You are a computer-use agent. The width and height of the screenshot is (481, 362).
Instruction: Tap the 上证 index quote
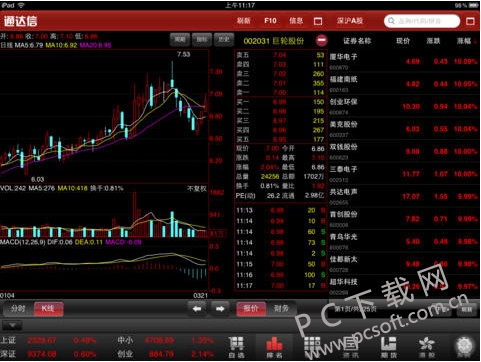point(49,340)
